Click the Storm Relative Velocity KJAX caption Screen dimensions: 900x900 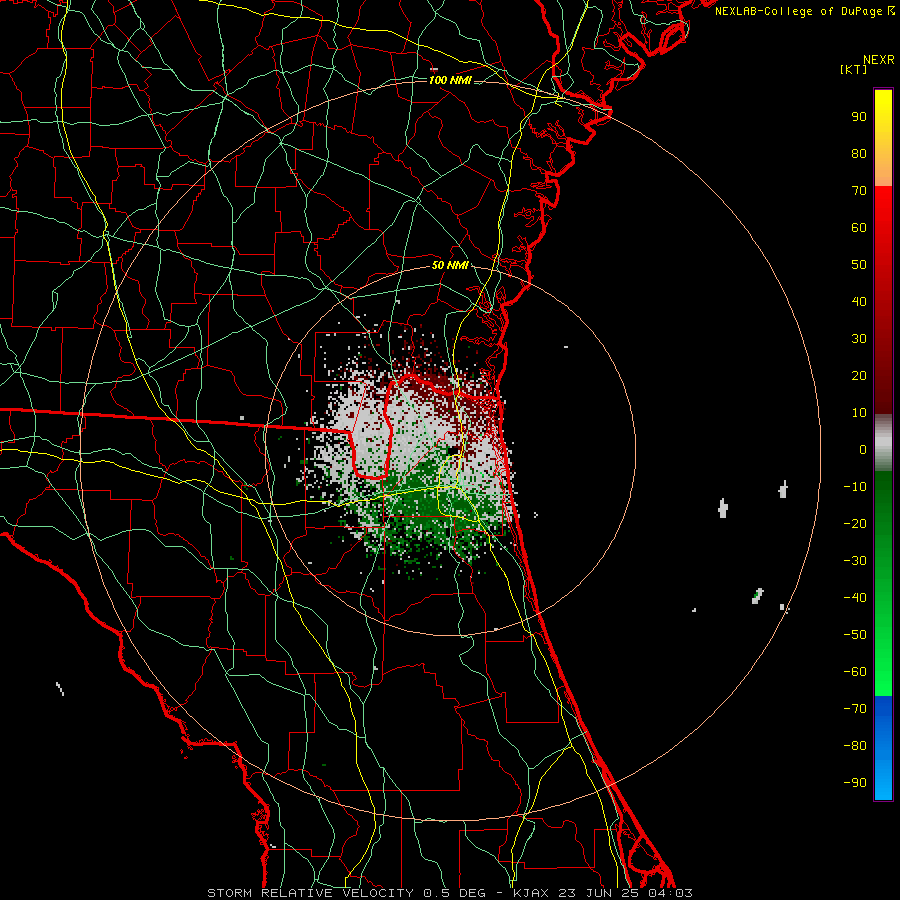(450, 893)
